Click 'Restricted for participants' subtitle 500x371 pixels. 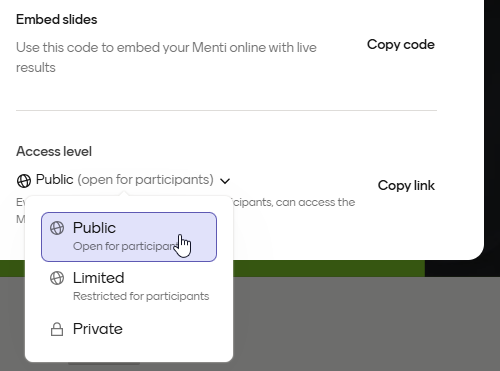(141, 296)
